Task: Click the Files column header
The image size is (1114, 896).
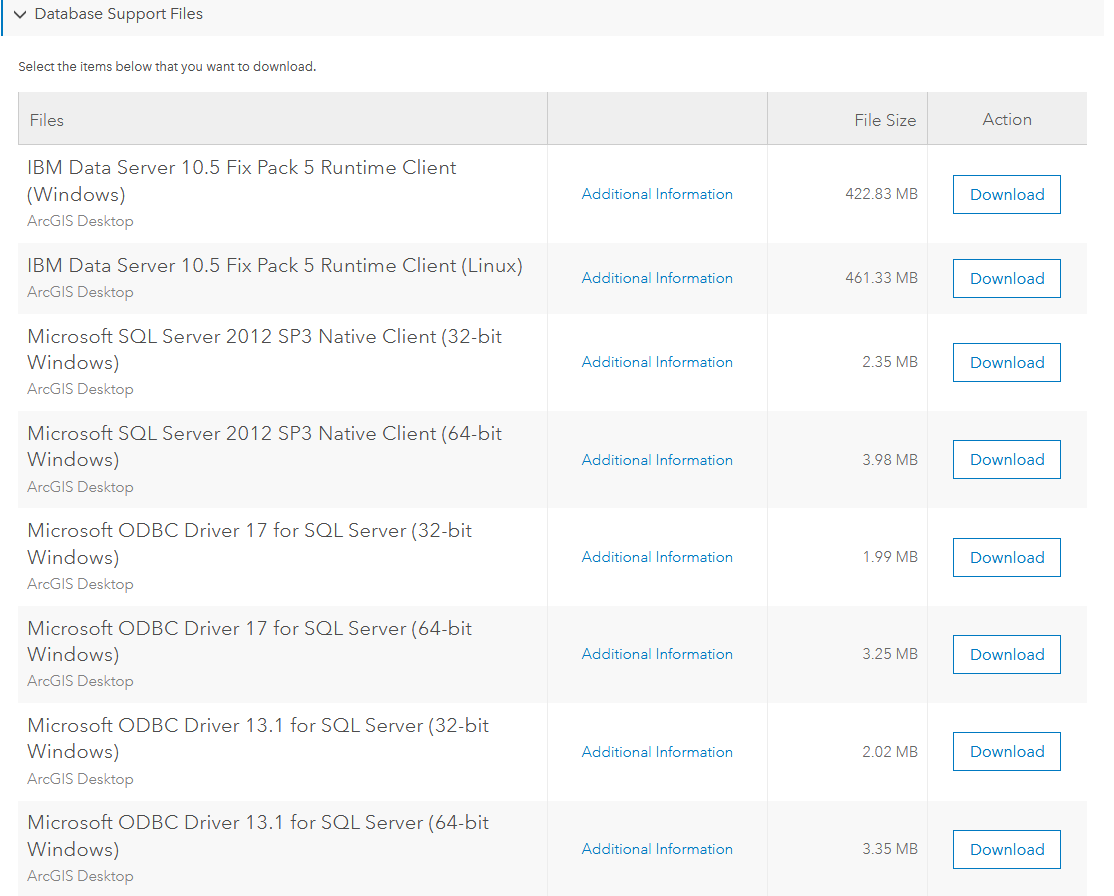Action: [x=46, y=119]
